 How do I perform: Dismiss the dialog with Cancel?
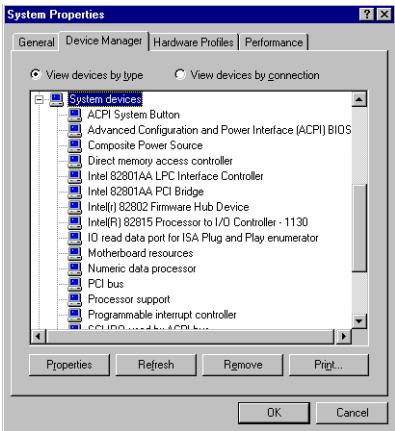(x=352, y=413)
